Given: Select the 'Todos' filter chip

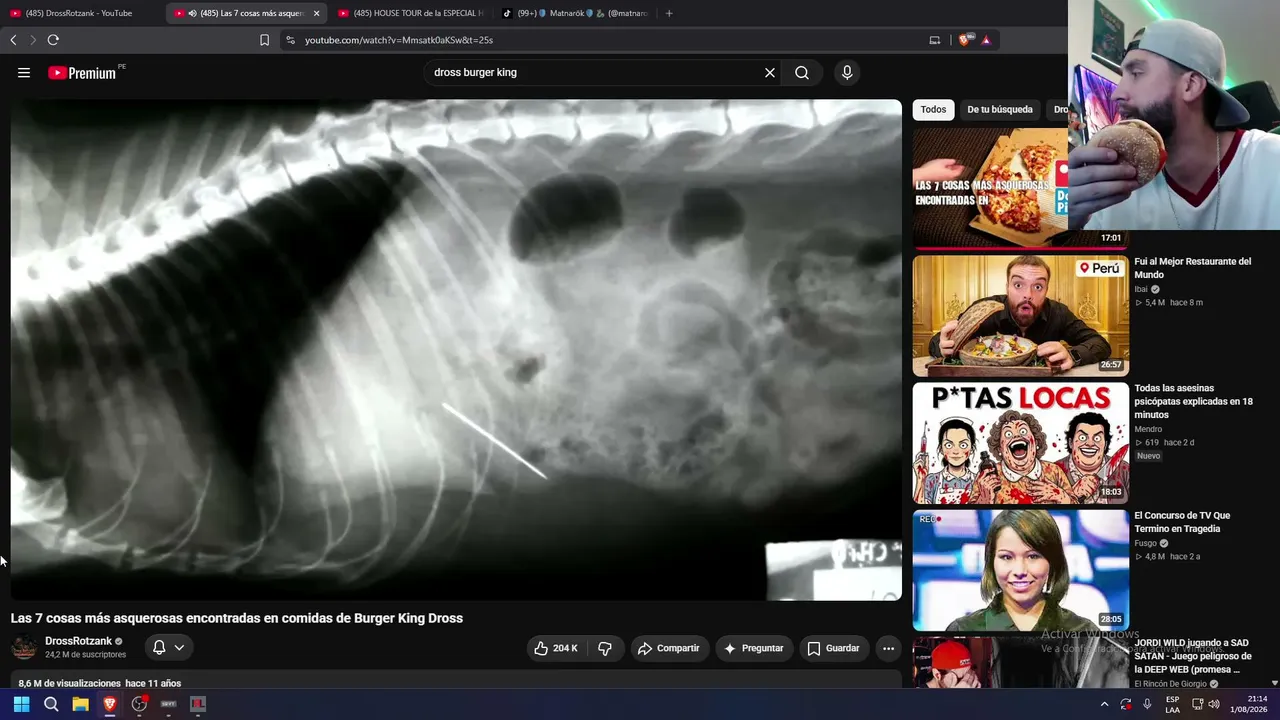Looking at the screenshot, I should pos(933,109).
